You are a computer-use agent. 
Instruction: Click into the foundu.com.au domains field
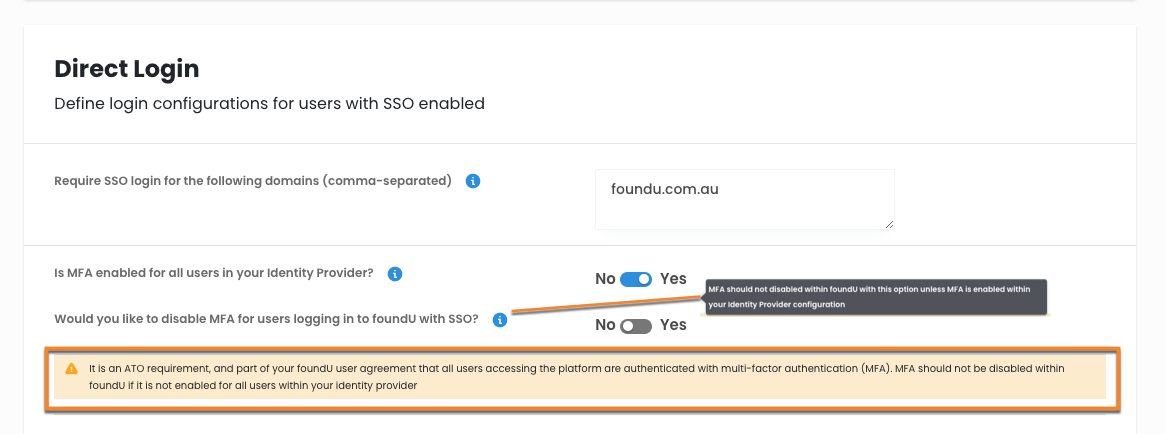[743, 198]
